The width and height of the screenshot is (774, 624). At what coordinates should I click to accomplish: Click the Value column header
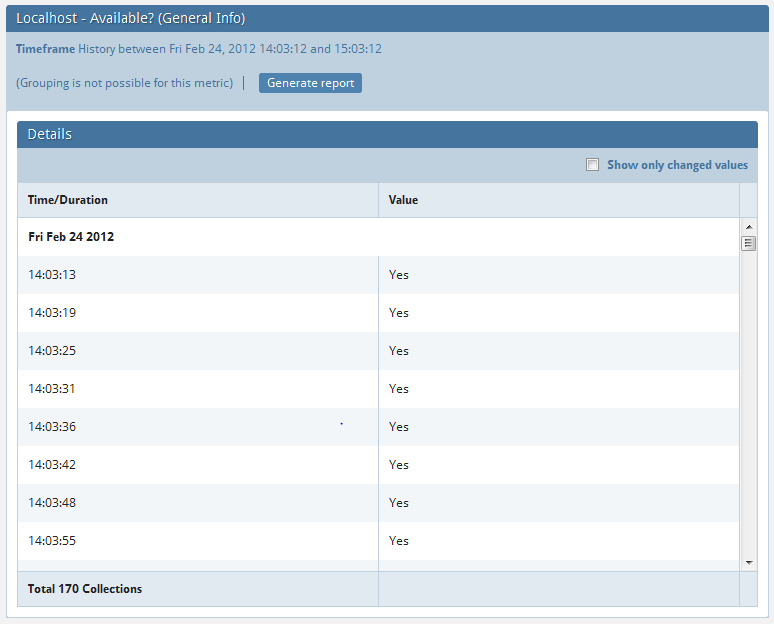403,200
